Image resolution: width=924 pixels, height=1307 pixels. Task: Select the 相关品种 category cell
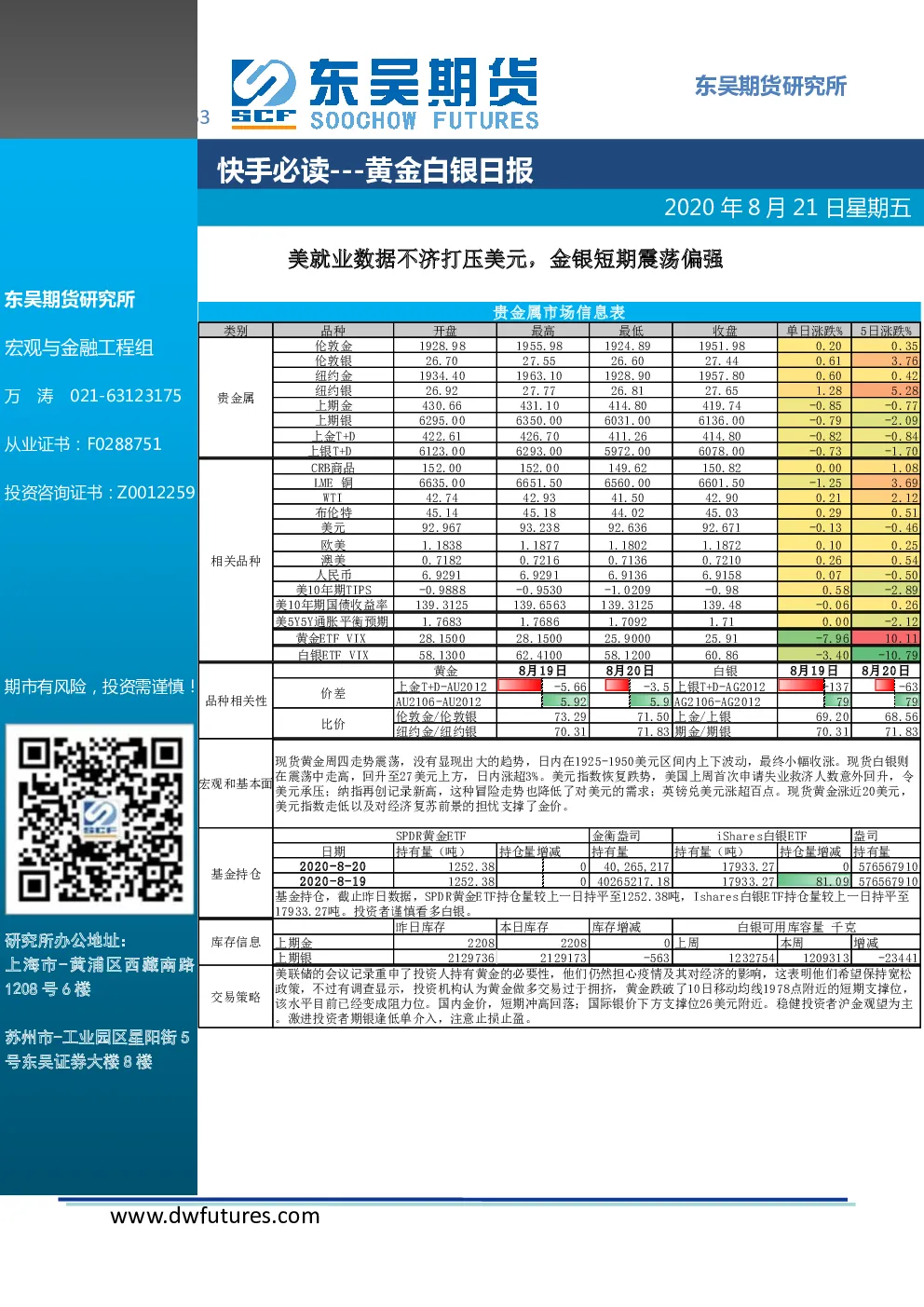(236, 561)
